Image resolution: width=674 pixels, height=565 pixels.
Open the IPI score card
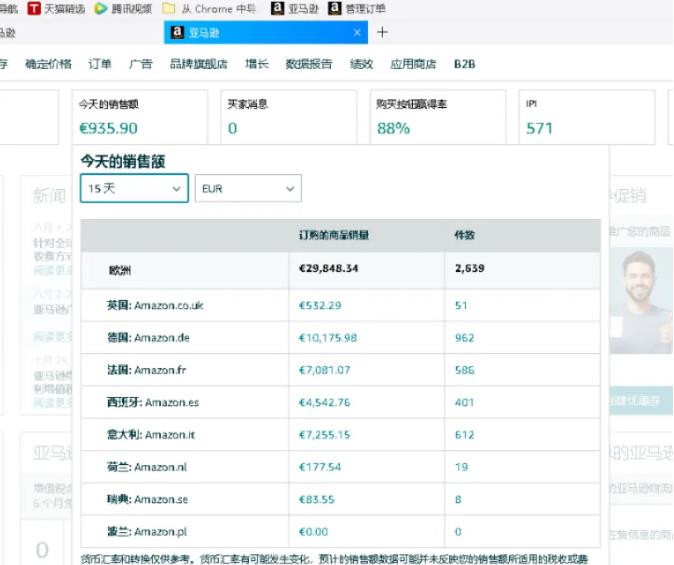point(587,117)
